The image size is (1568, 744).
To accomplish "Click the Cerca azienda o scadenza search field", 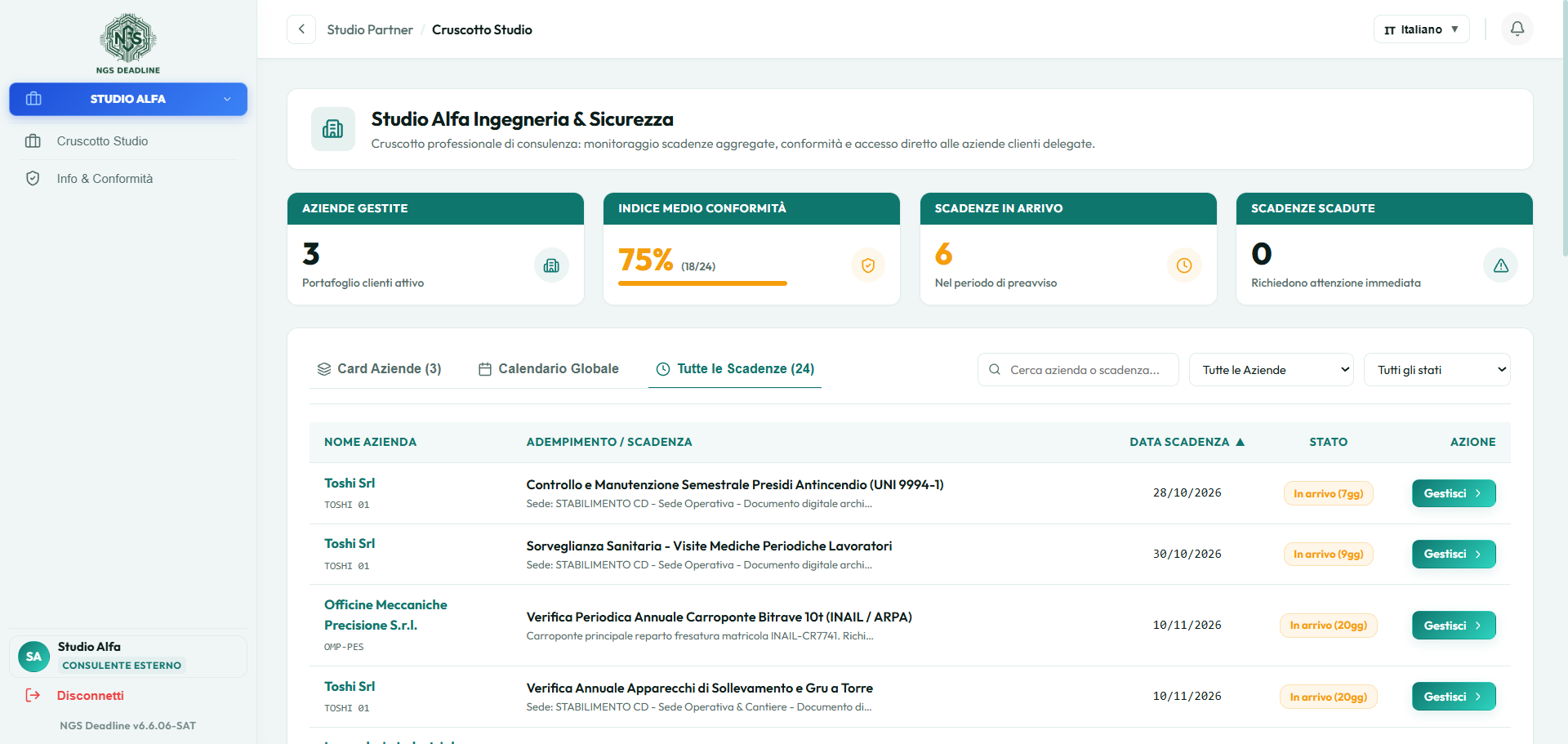I will [1078, 370].
